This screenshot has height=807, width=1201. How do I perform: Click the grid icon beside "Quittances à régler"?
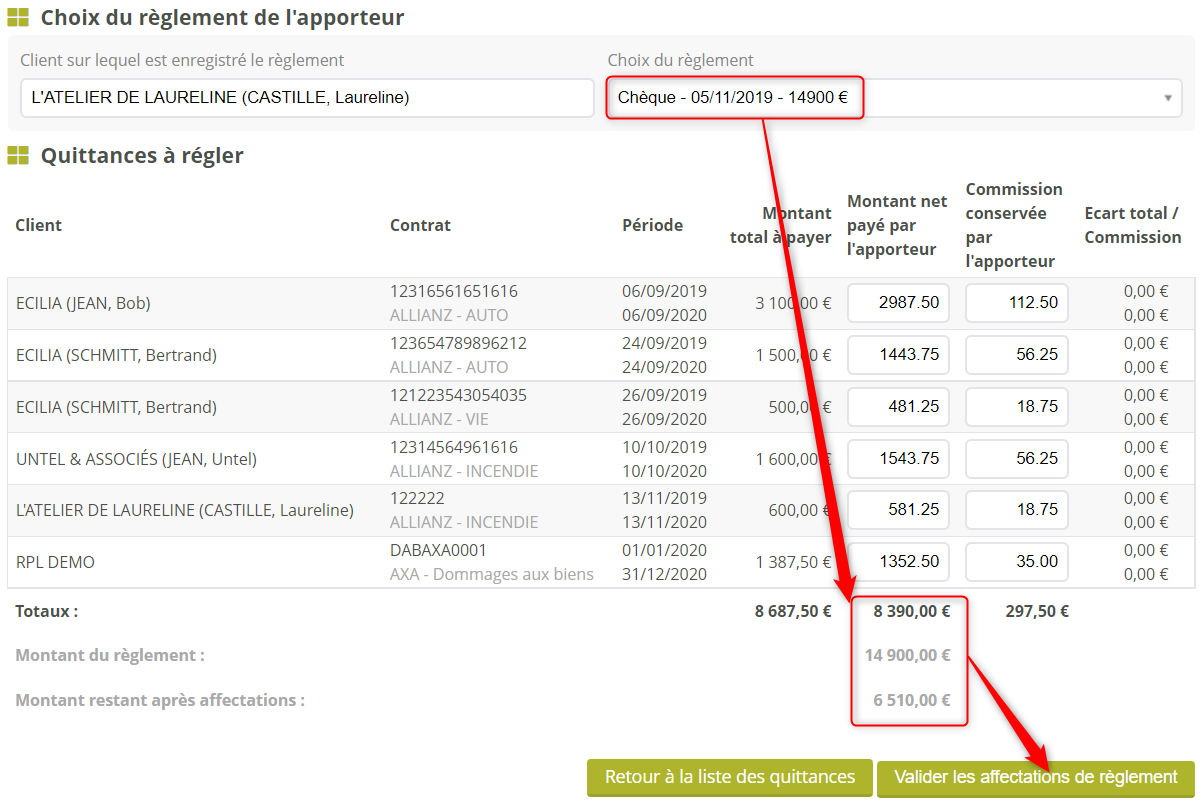[18, 156]
